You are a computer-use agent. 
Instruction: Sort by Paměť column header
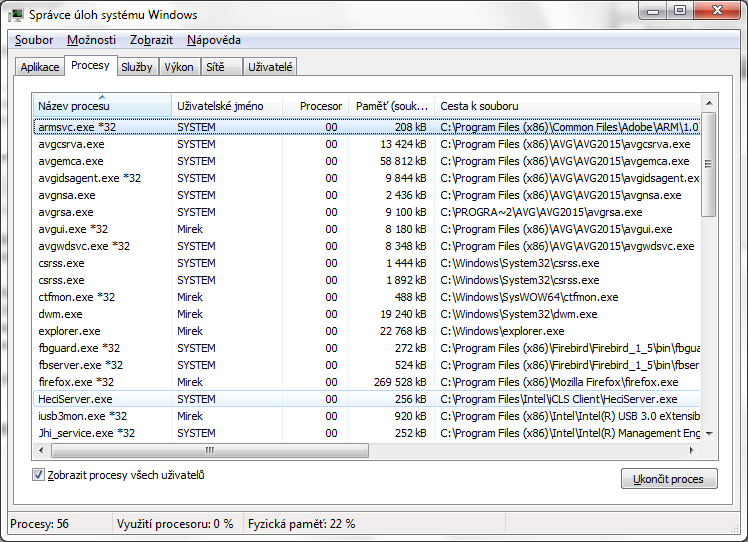(x=392, y=105)
